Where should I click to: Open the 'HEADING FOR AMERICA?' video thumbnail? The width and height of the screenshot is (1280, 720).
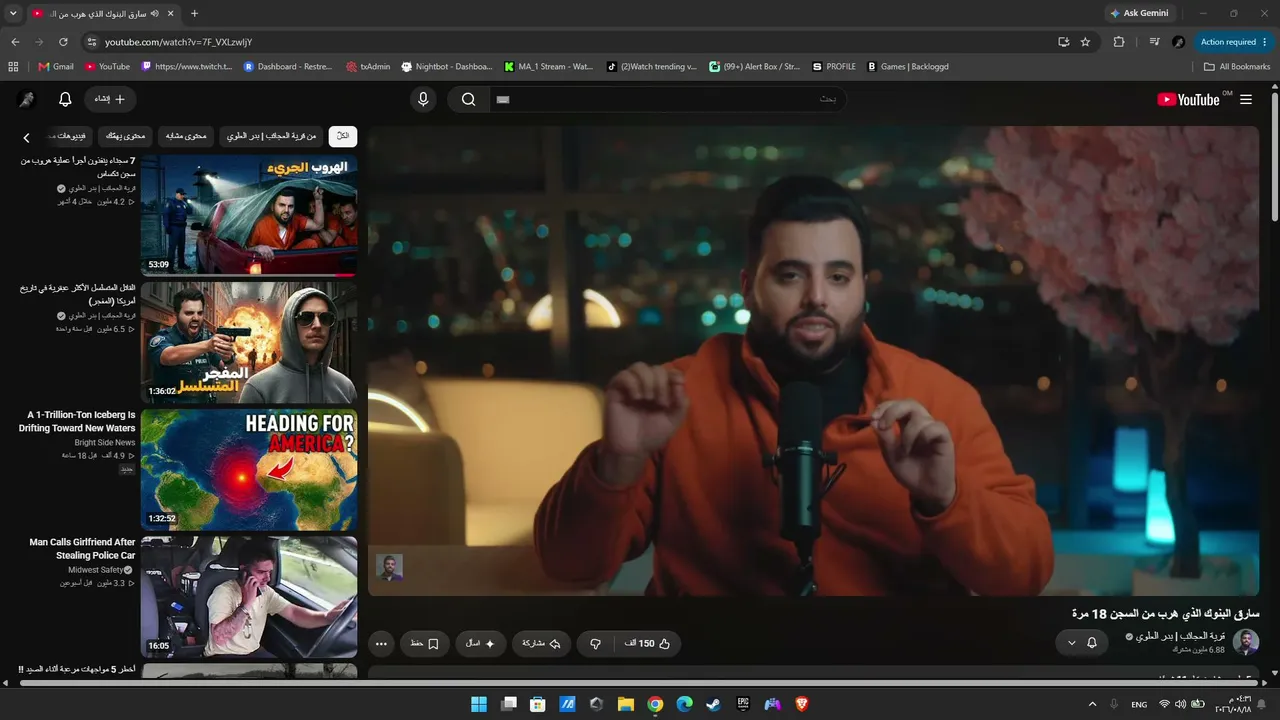[x=249, y=469]
